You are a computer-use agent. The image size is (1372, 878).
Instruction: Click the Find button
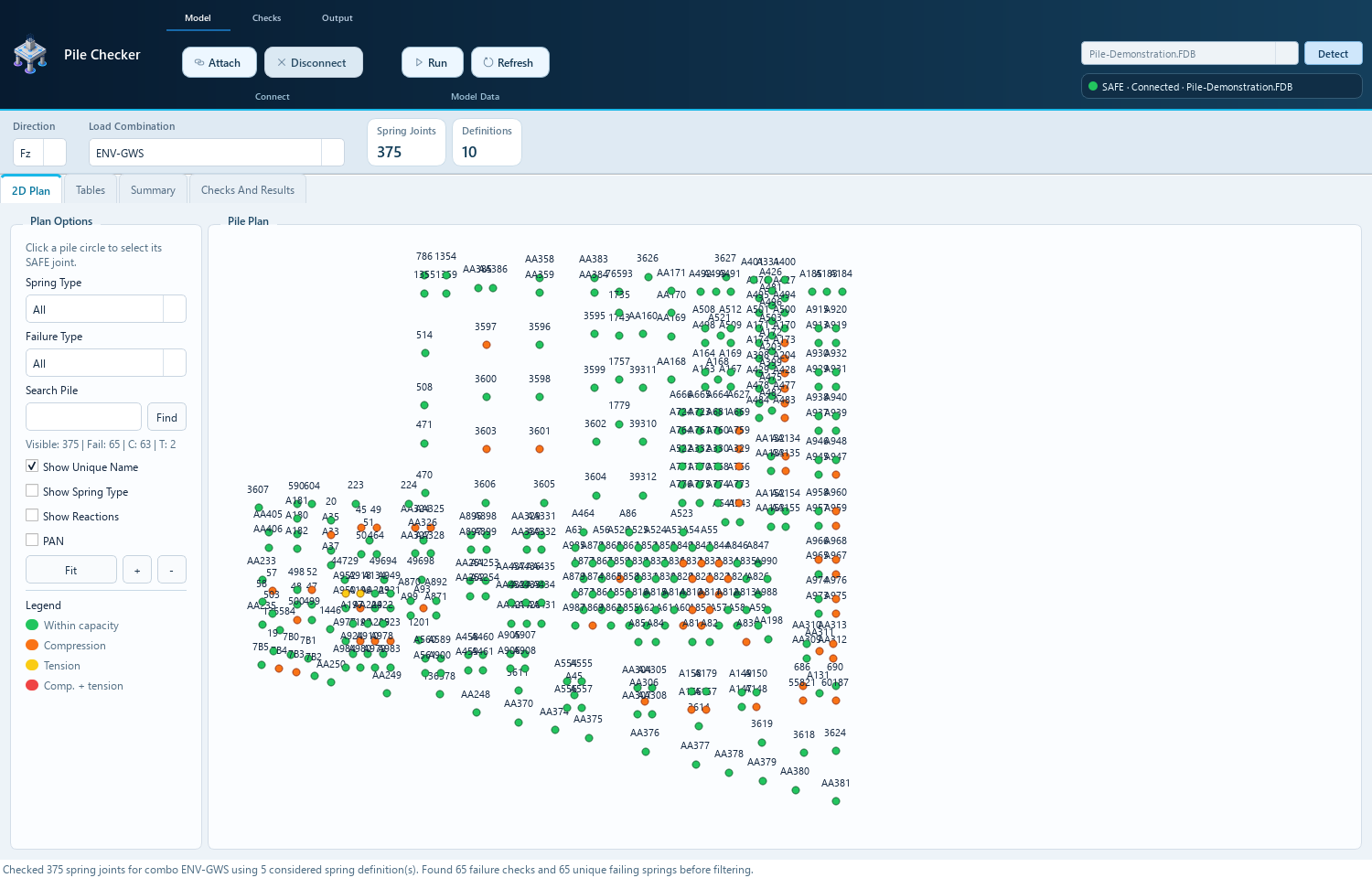coord(166,417)
